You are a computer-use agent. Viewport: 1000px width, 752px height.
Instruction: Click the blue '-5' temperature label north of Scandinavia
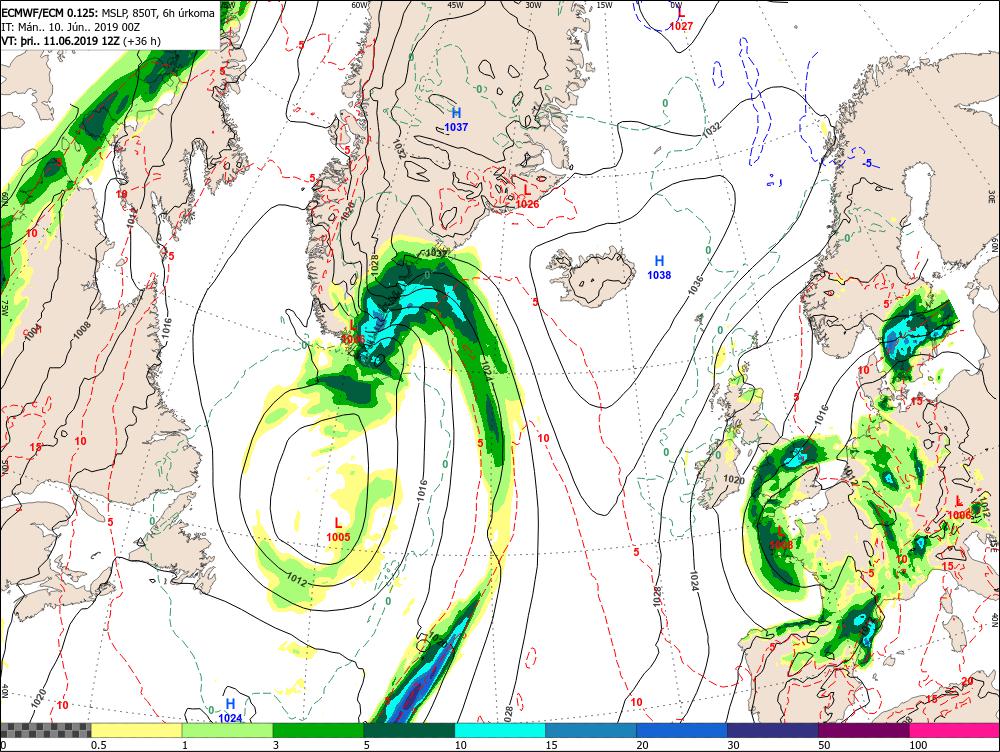coord(867,163)
